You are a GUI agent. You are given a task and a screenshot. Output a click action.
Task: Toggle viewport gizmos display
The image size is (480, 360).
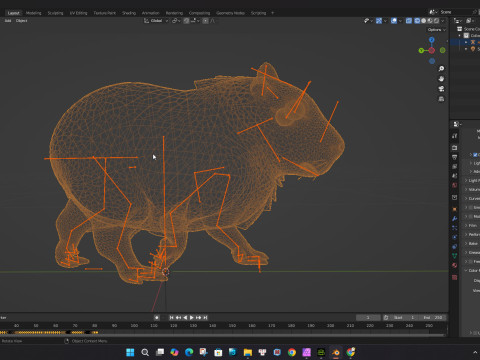pos(379,21)
